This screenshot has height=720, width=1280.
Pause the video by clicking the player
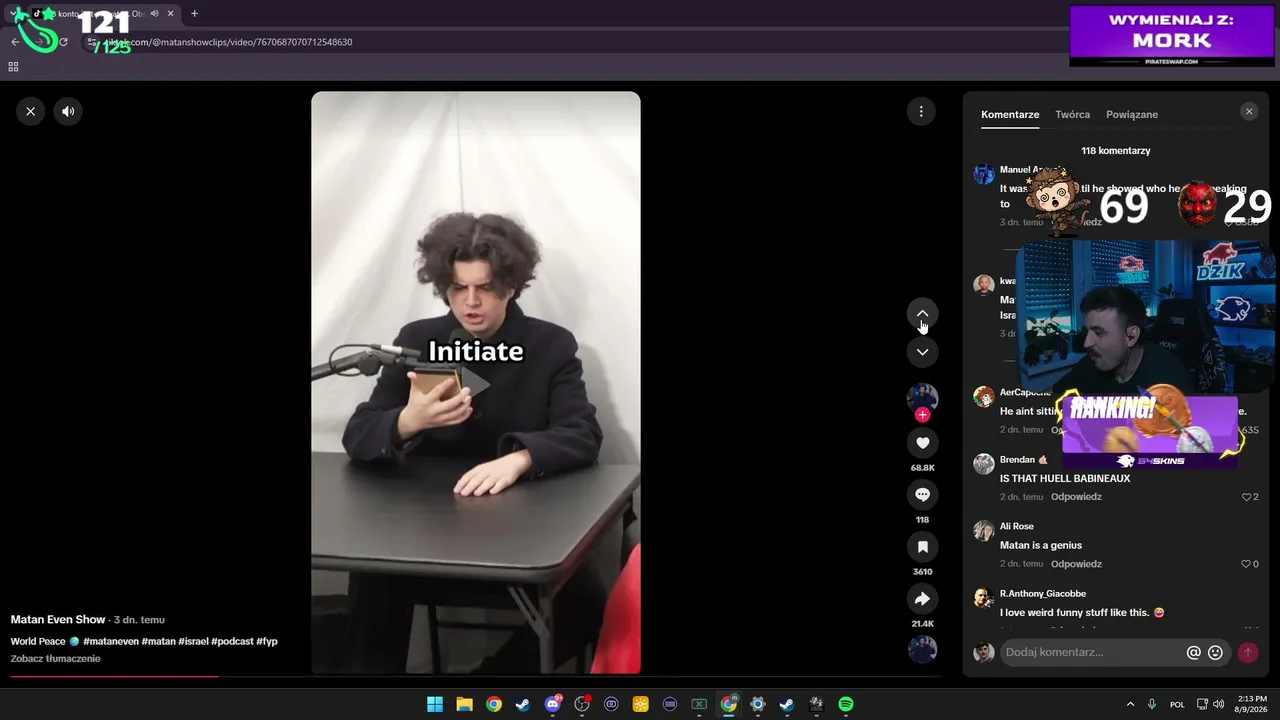(476, 383)
